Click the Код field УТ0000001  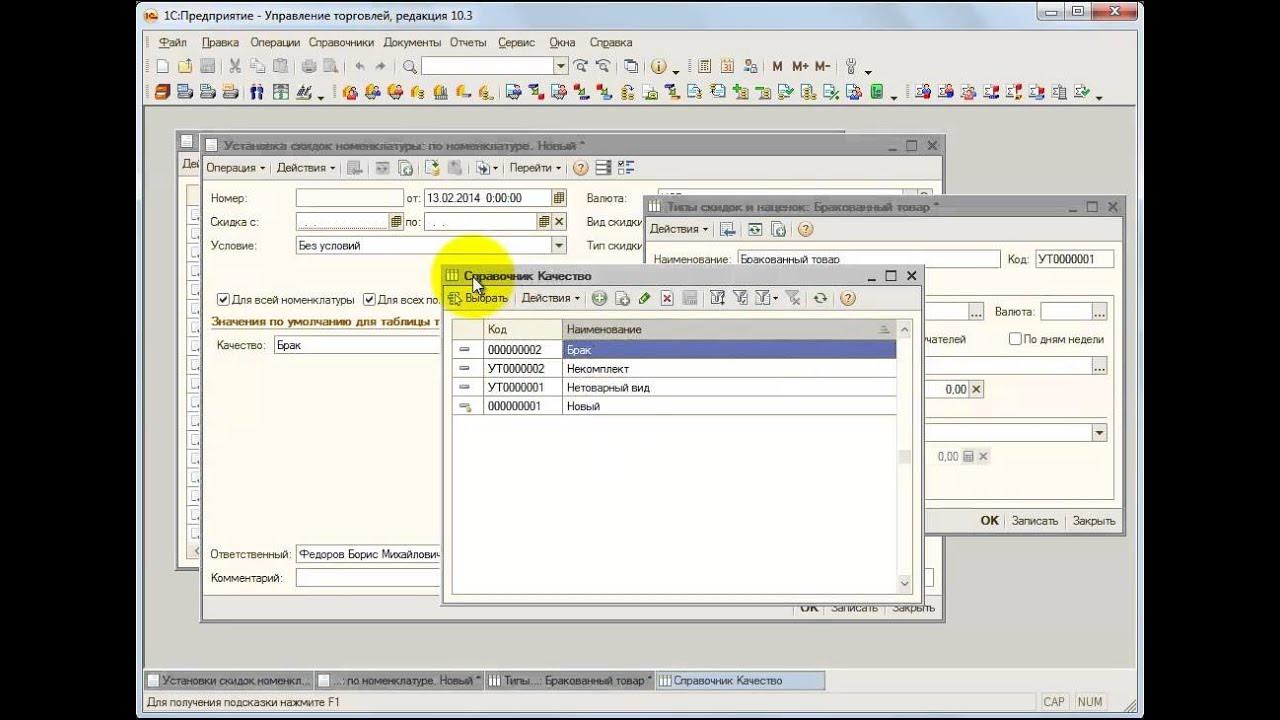click(x=1073, y=259)
